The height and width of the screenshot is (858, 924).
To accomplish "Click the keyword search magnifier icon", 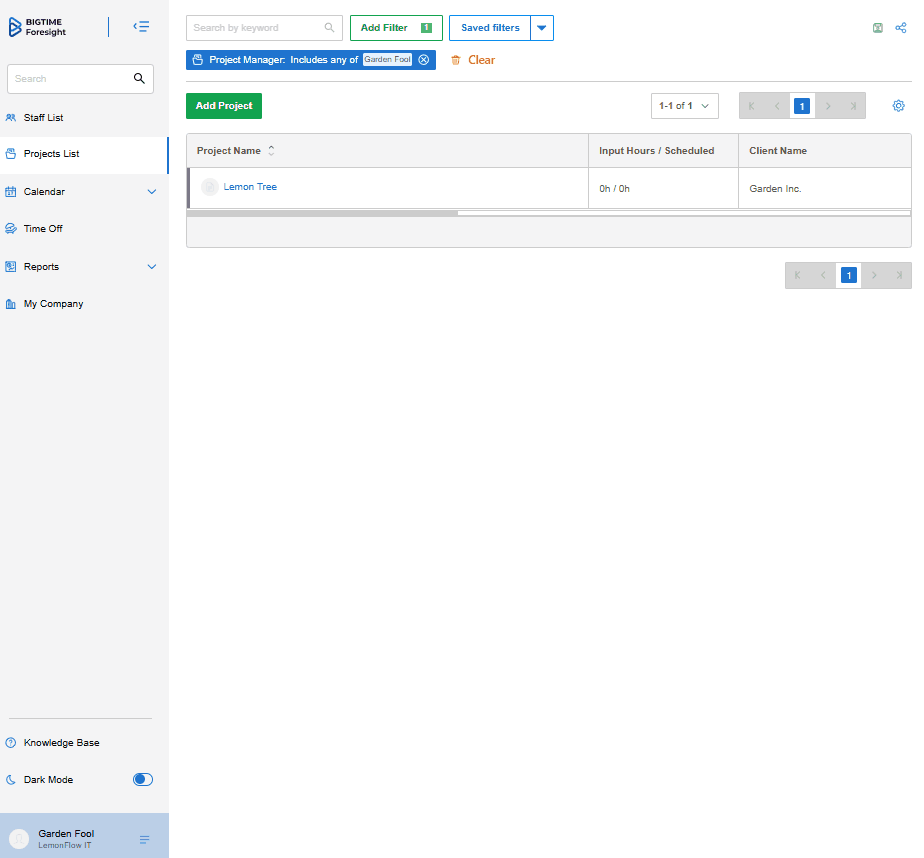I will pos(329,28).
